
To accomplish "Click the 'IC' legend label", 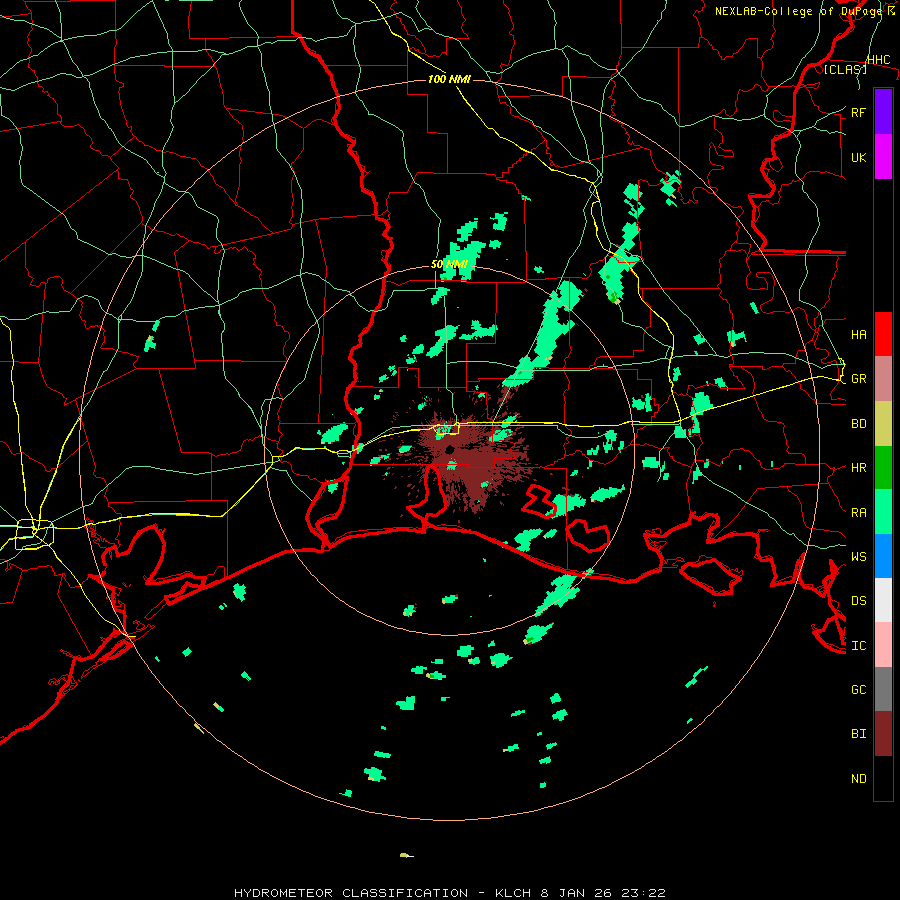I will tap(859, 646).
